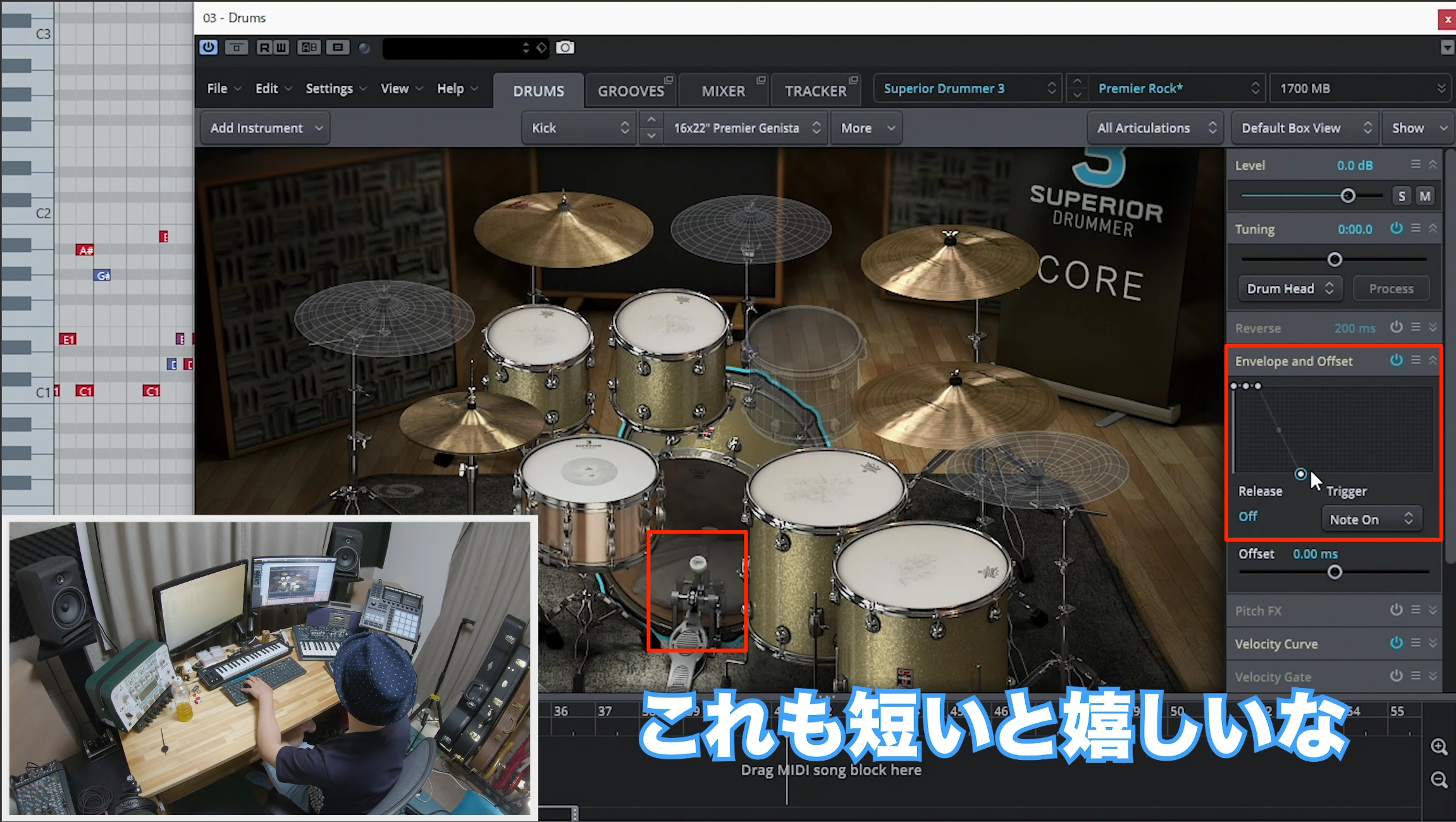Click the zoom out magnifier on song track
1456x822 pixels.
pos(1439,780)
